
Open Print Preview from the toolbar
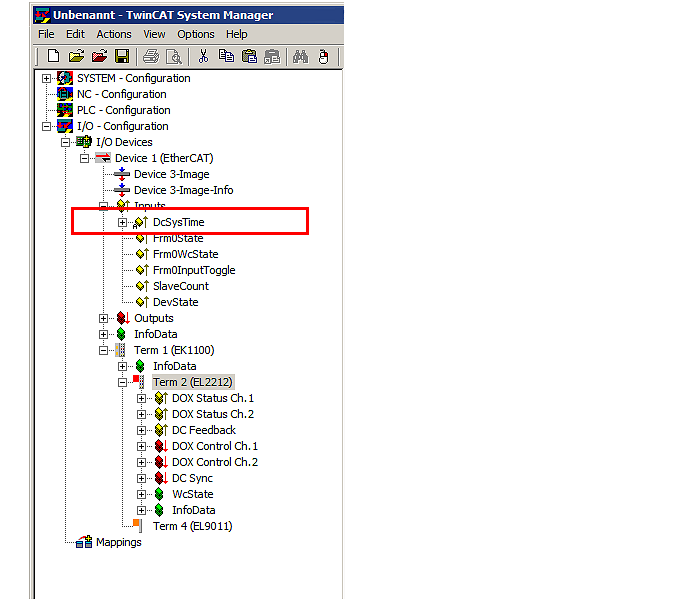pos(174,56)
